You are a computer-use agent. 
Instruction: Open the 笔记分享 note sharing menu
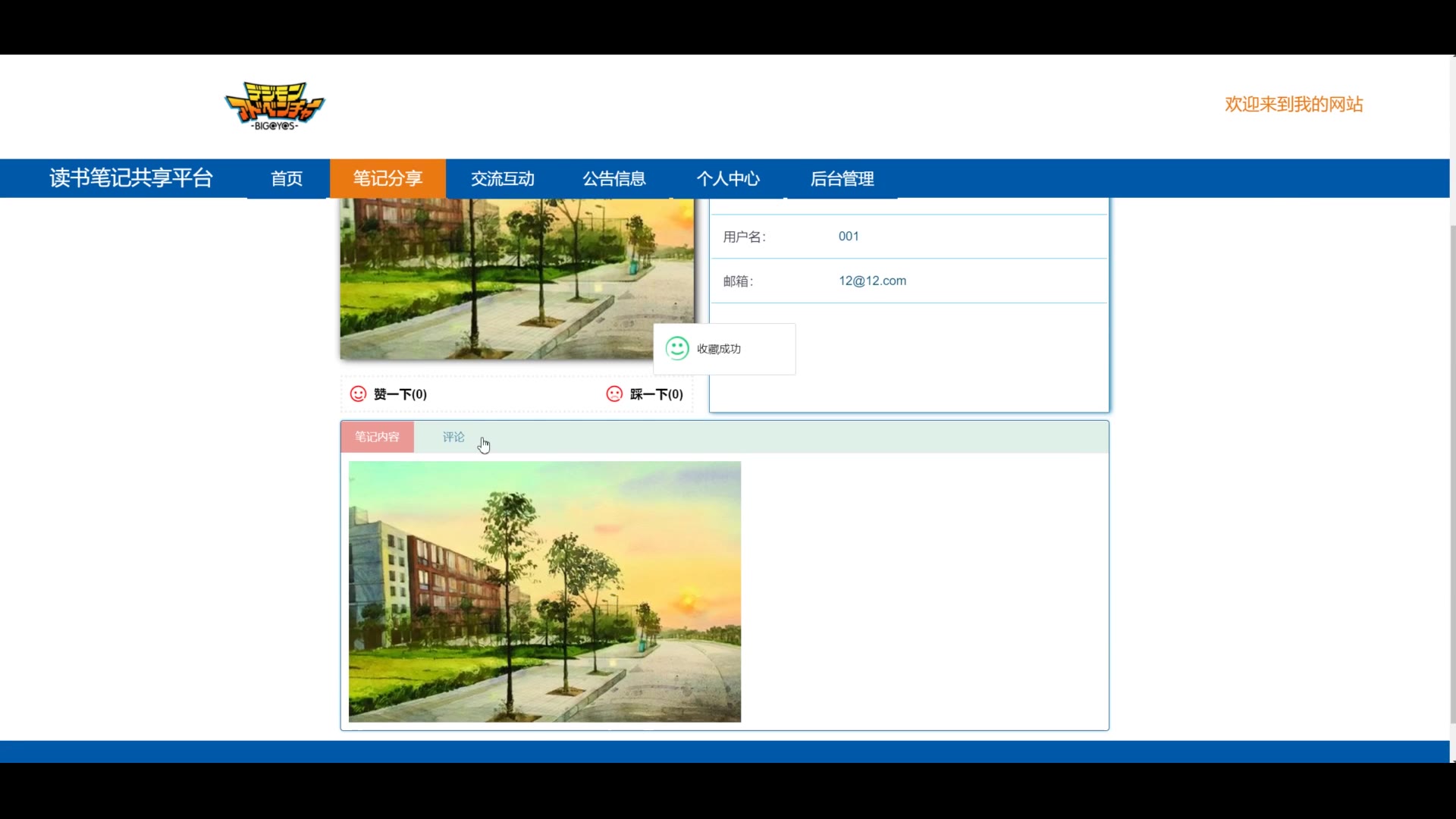(388, 179)
